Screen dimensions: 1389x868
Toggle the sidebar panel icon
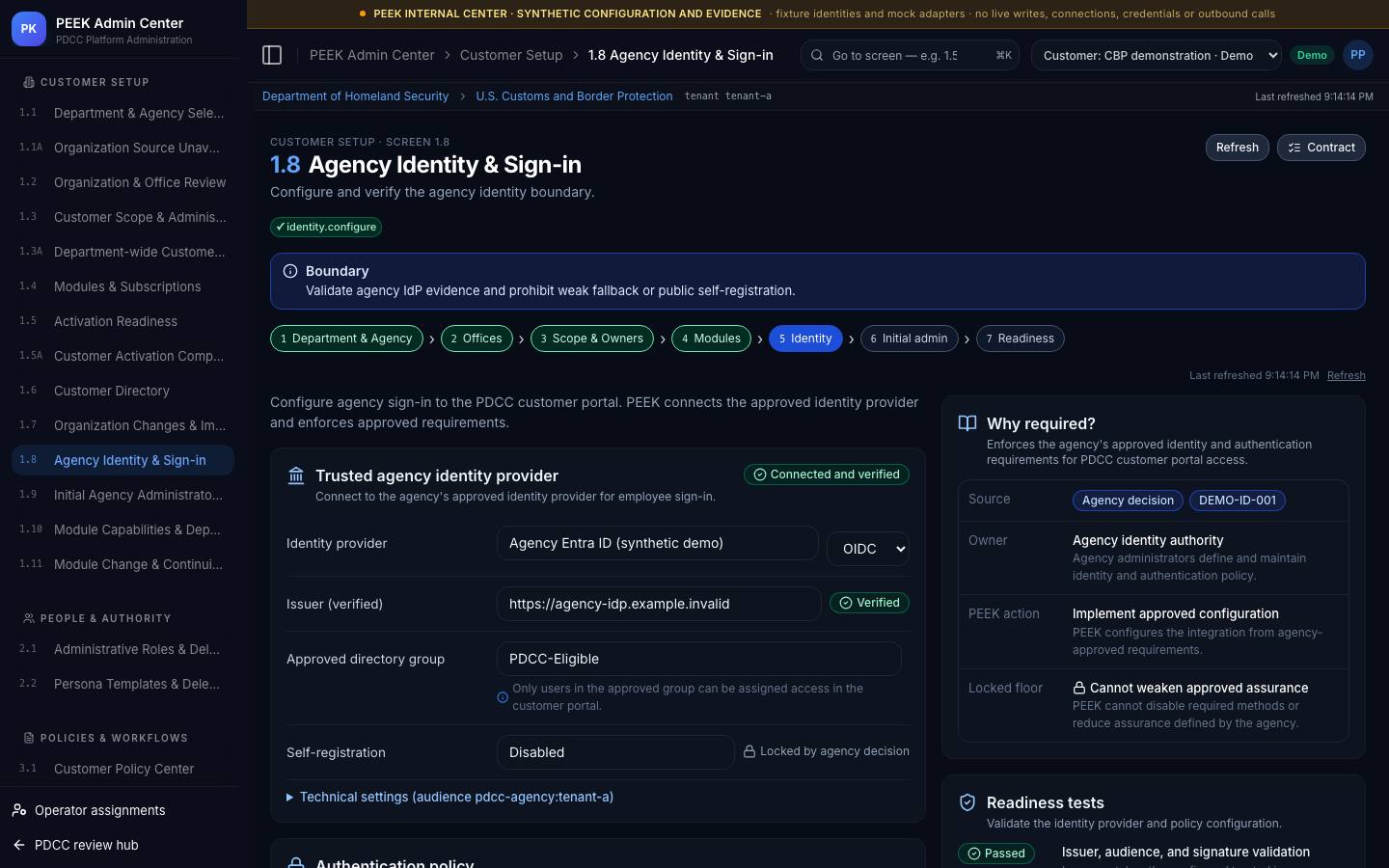click(x=272, y=55)
